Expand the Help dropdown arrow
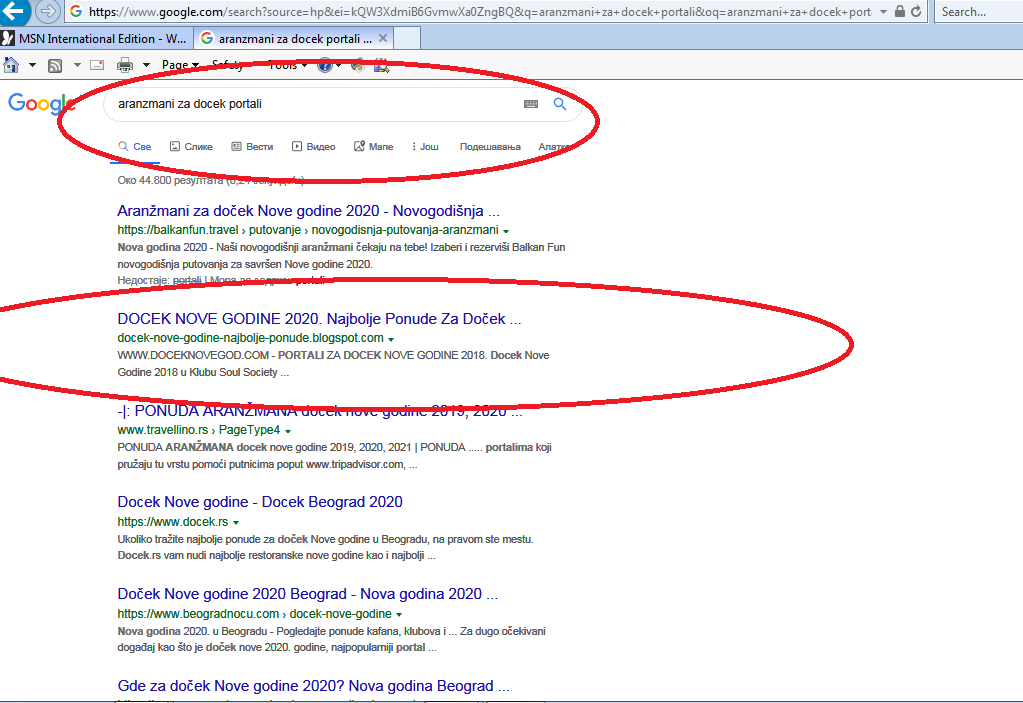 coord(339,65)
